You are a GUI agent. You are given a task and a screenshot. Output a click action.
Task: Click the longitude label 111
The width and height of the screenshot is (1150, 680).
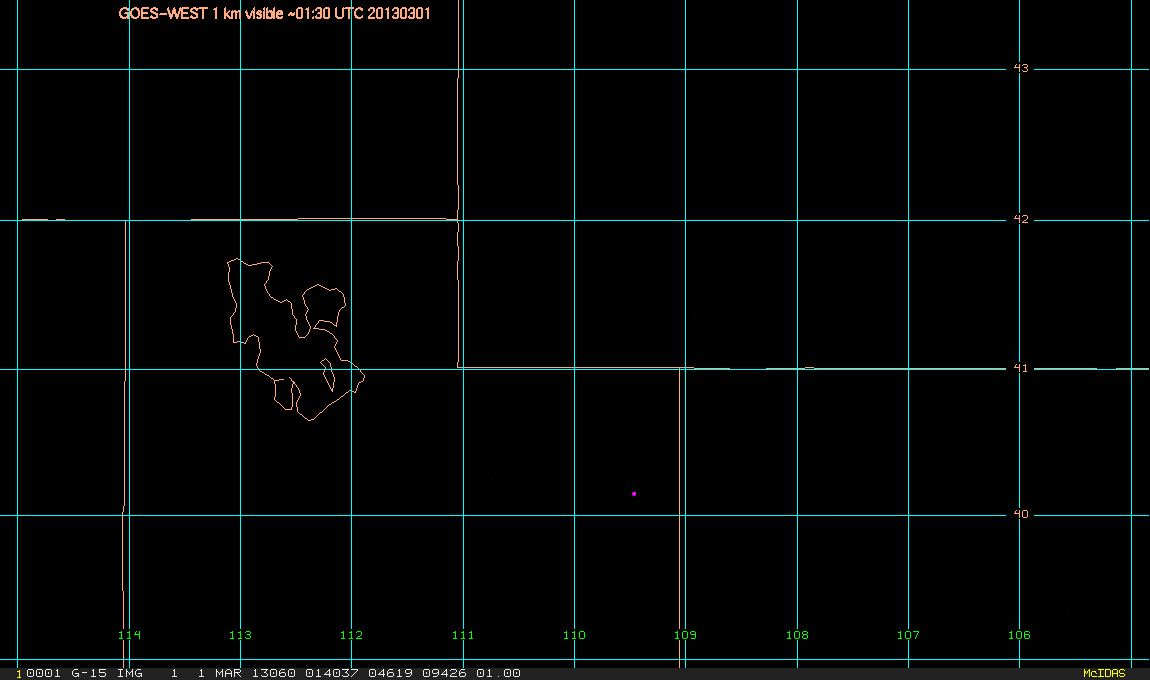463,635
